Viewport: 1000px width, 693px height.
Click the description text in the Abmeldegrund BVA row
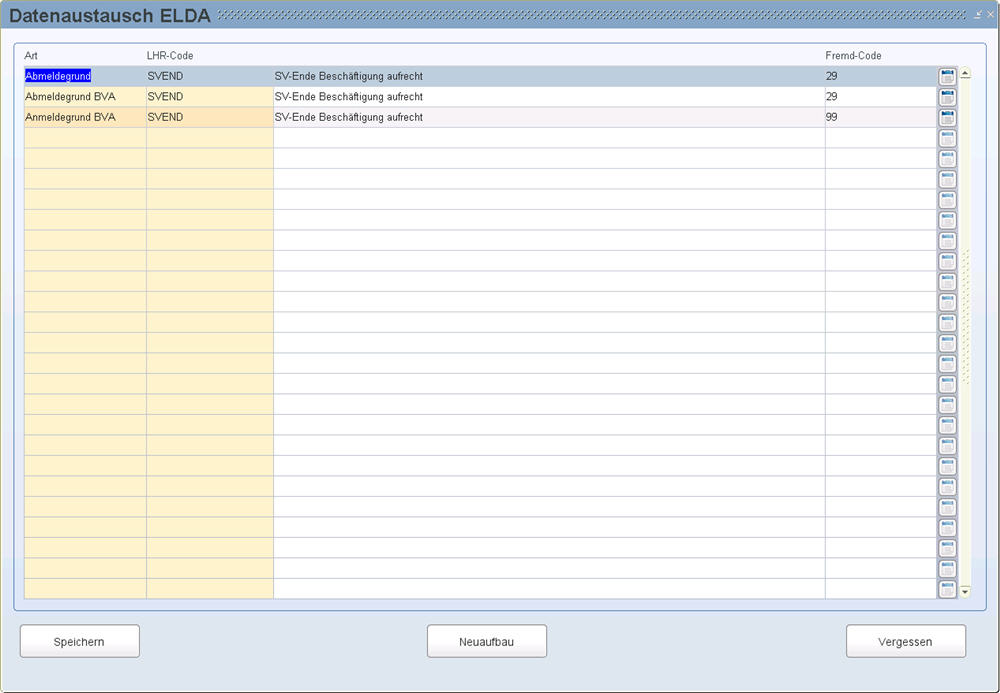[348, 97]
